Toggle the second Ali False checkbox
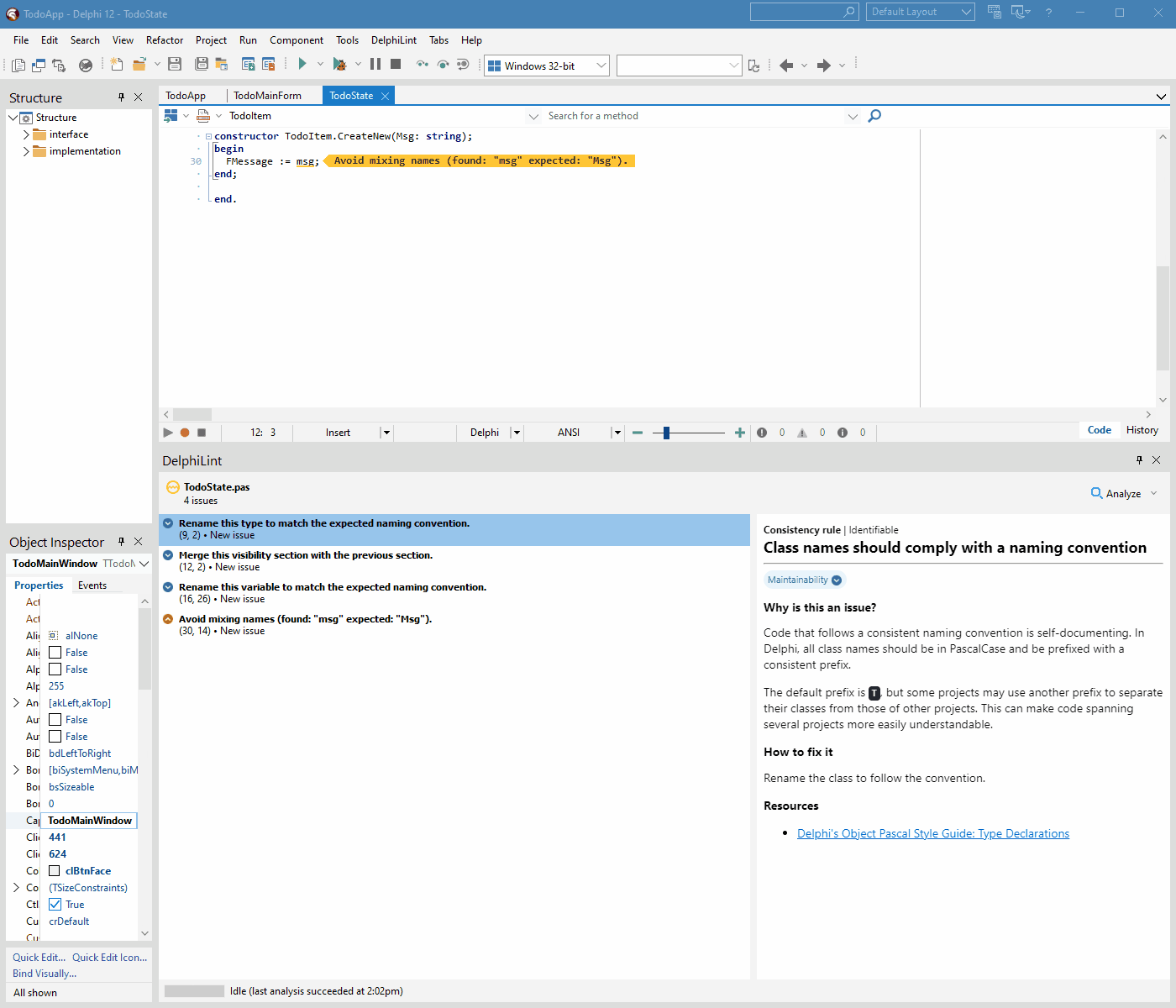Screen dimensions: 1176x1008 [55, 669]
